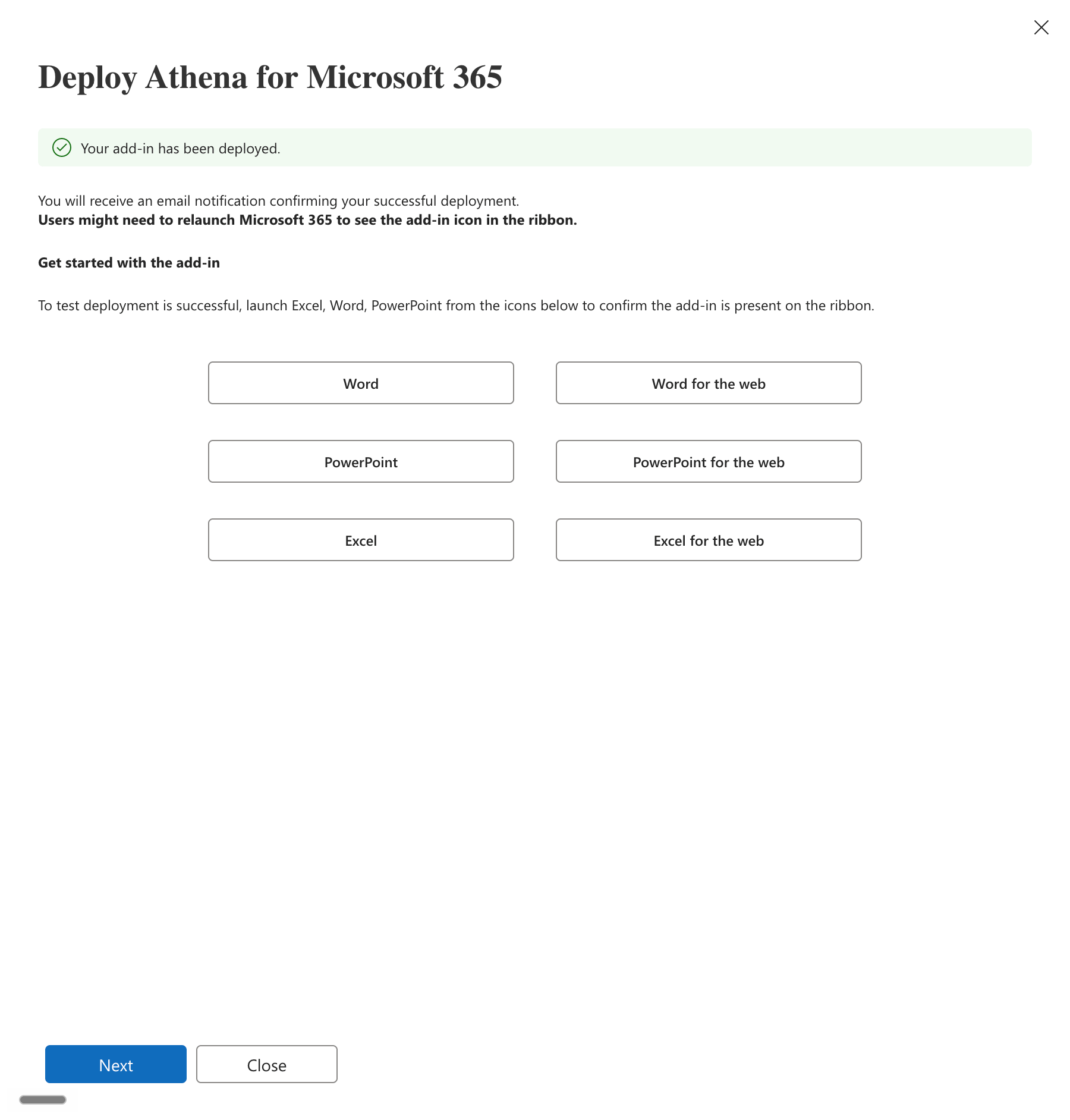Screen dimensions: 1070x1120
Task: Click 'Get started with the add-in' heading
Action: (x=129, y=263)
